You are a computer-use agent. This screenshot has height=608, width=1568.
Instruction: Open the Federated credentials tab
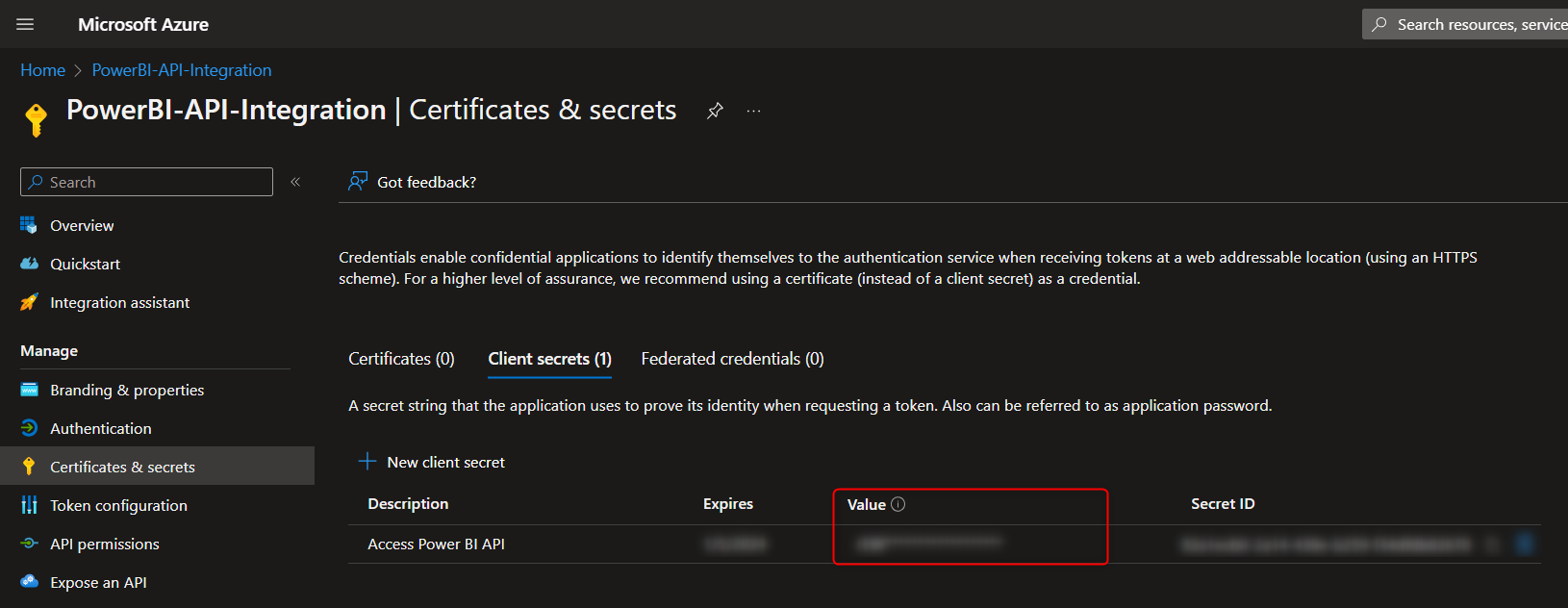[731, 358]
